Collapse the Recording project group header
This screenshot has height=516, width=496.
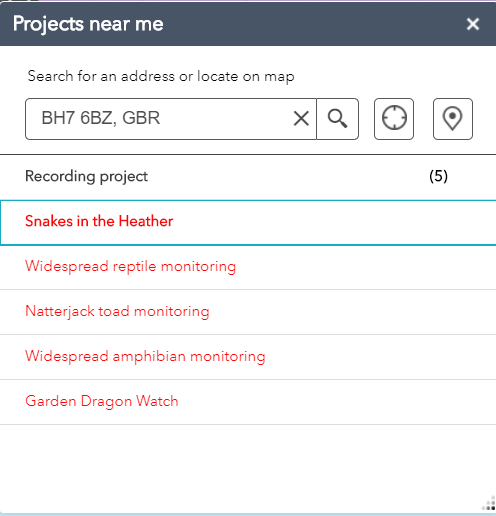pos(248,176)
